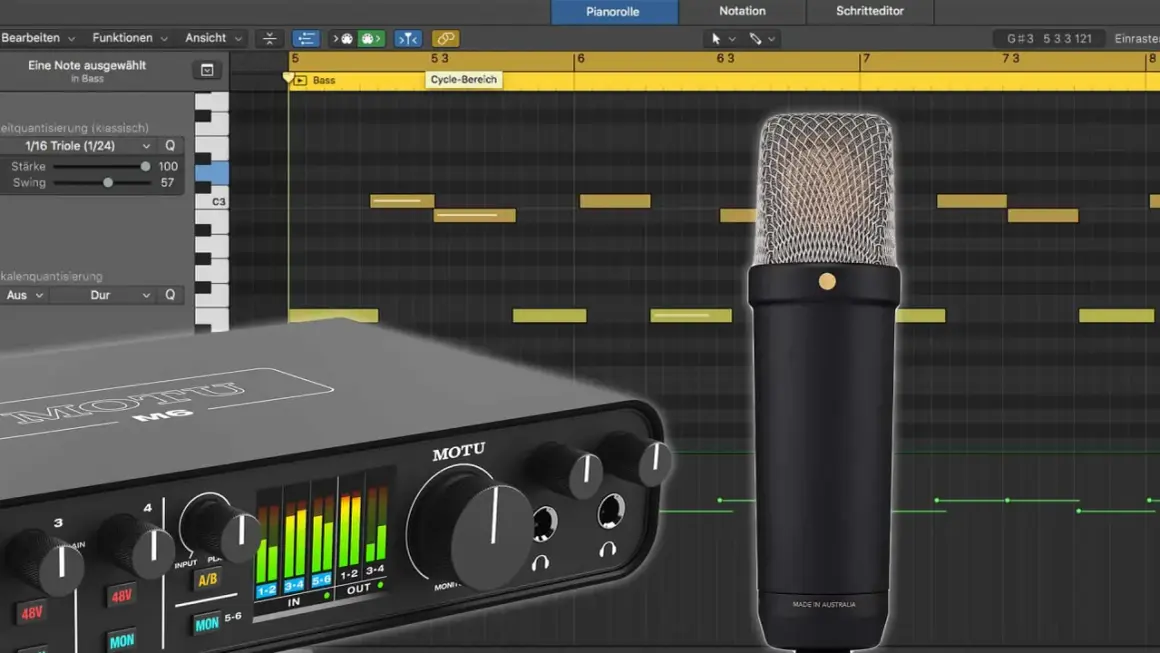This screenshot has height=653, width=1160.
Task: Toggle the blue automation/list view button
Action: point(306,38)
